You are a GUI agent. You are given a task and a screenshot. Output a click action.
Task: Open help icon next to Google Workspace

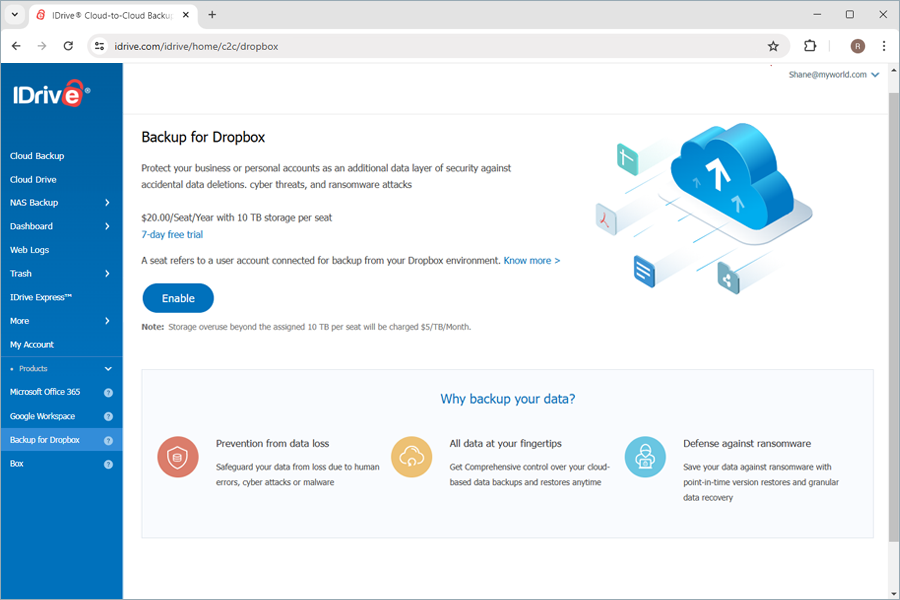pos(108,416)
